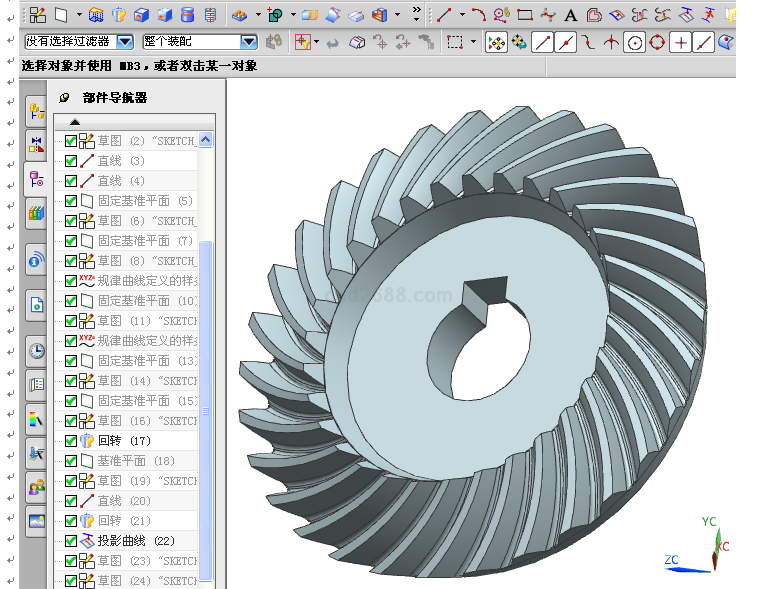
Task: Click the 部件导航器 panel header
Action: [115, 98]
